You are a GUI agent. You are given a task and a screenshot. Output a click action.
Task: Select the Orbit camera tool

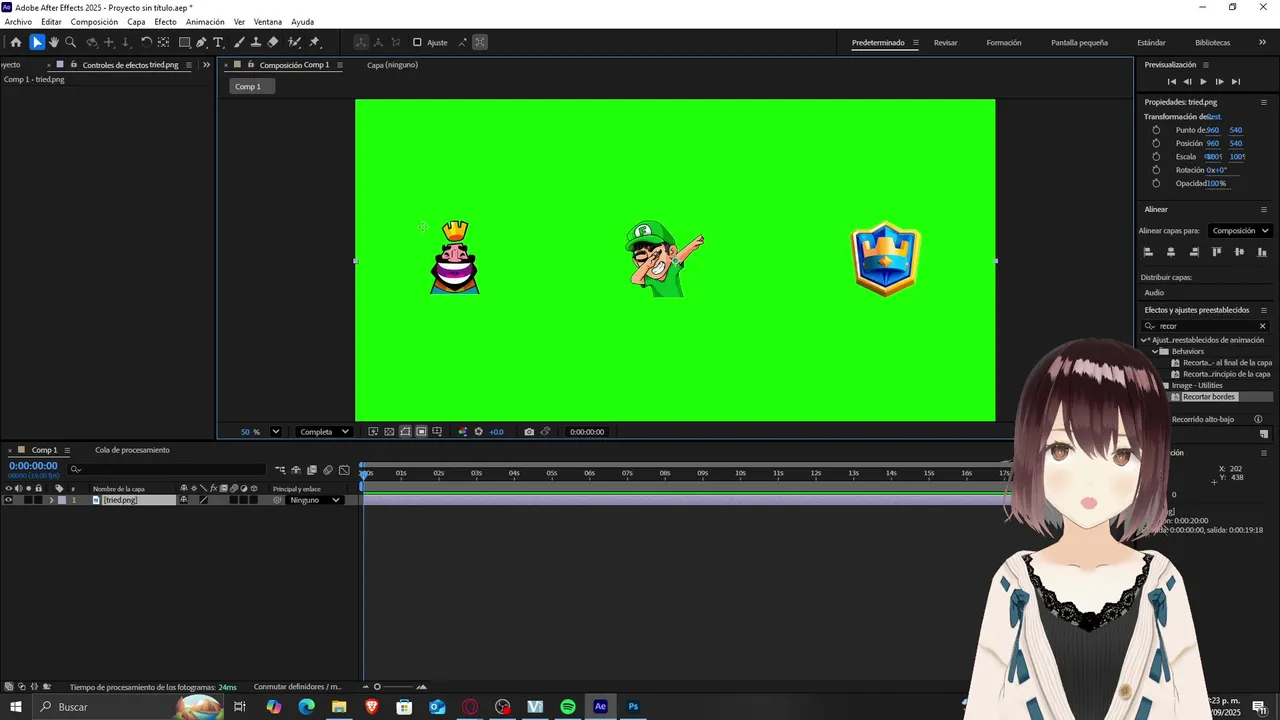[x=92, y=42]
